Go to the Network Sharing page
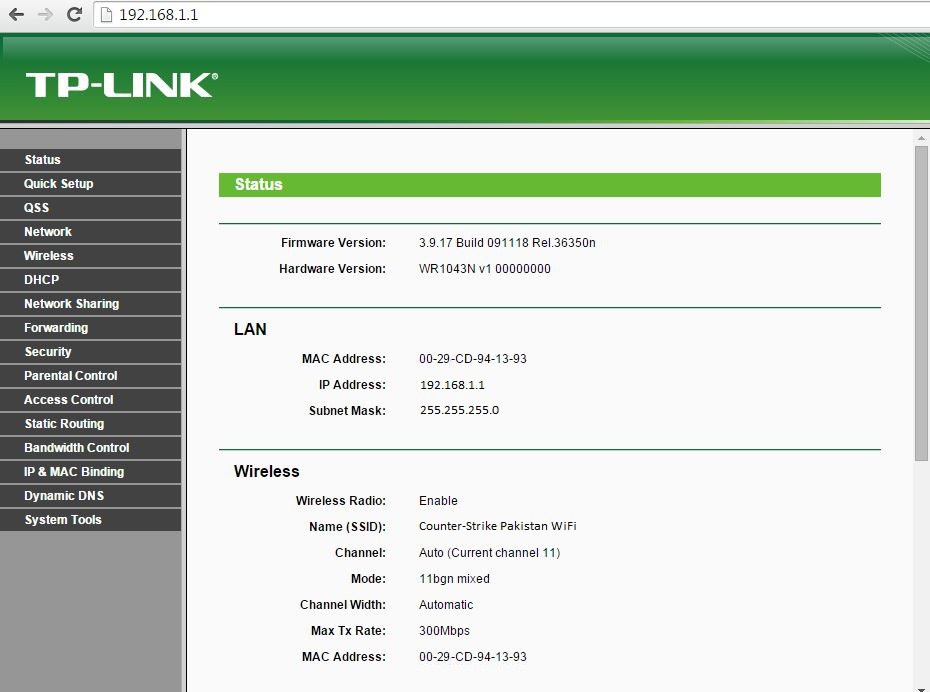The width and height of the screenshot is (930, 692). (x=71, y=303)
